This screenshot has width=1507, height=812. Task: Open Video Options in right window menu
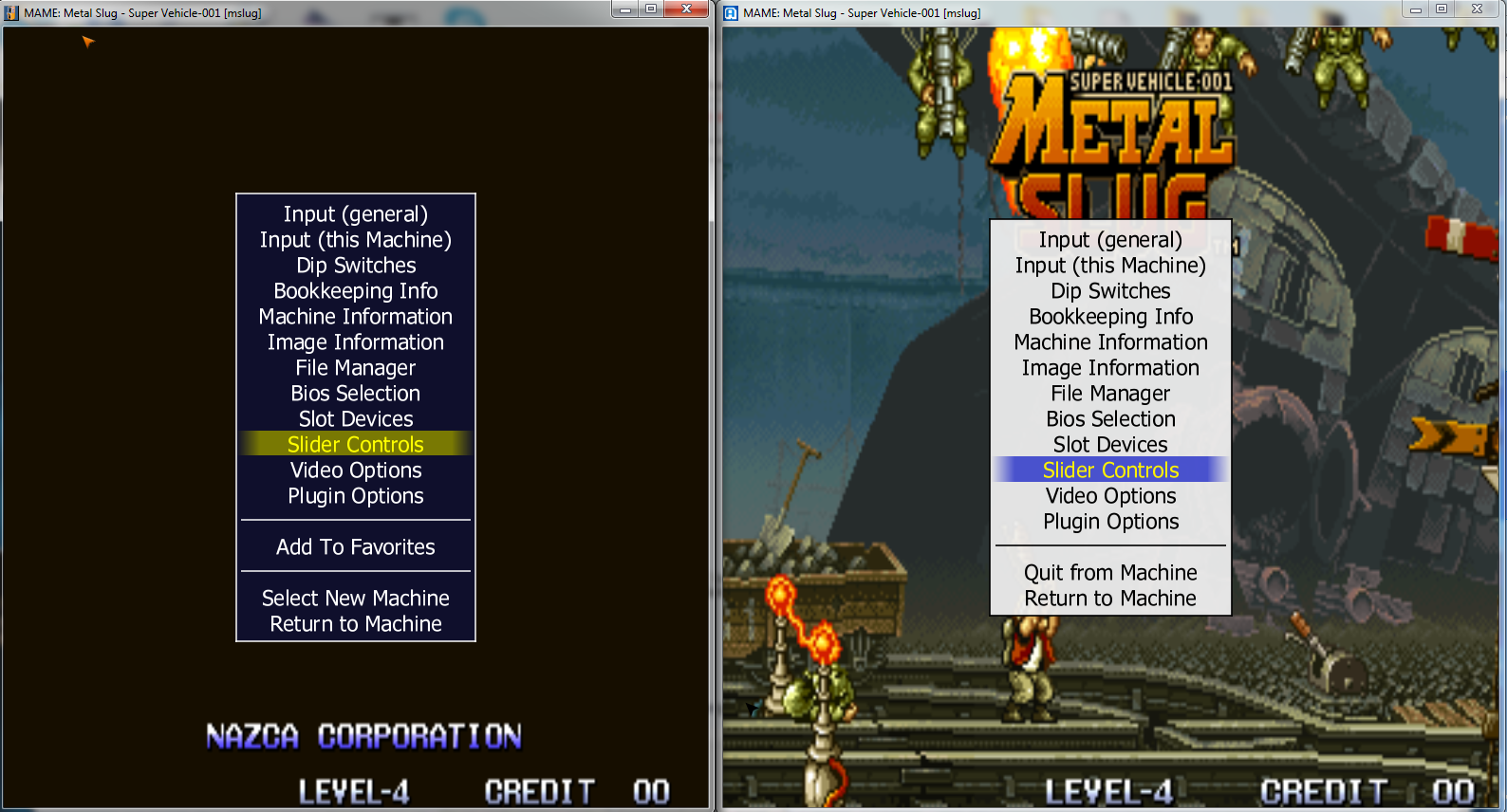1110,496
